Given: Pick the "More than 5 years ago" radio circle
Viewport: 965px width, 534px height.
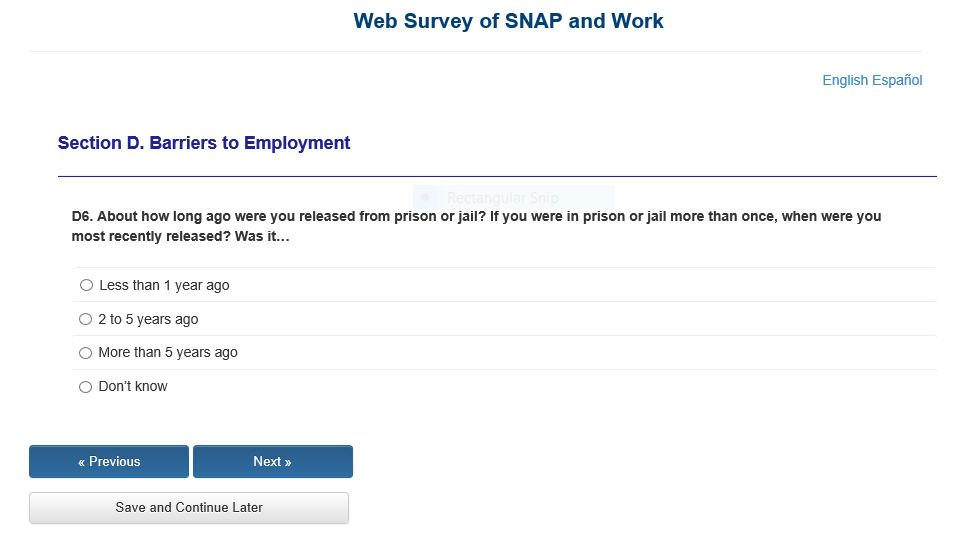Looking at the screenshot, I should point(86,353).
